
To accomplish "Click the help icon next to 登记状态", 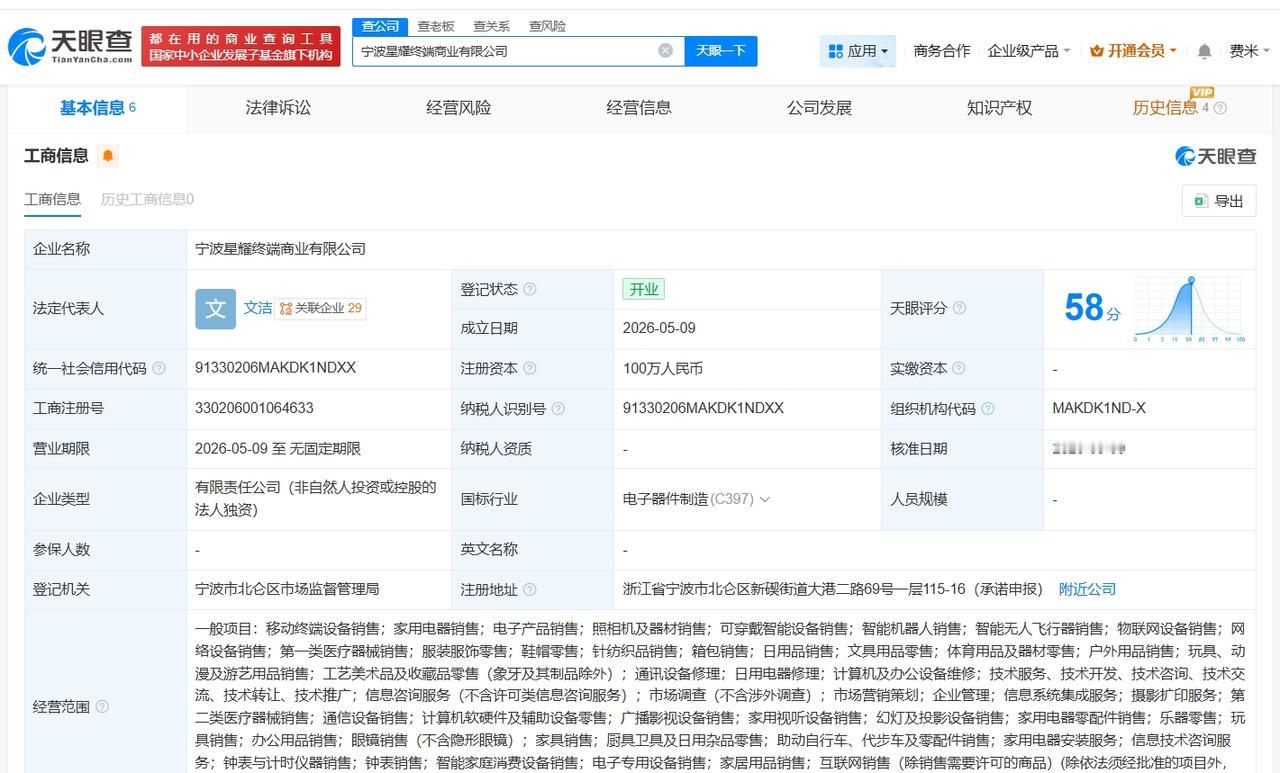I will point(530,289).
